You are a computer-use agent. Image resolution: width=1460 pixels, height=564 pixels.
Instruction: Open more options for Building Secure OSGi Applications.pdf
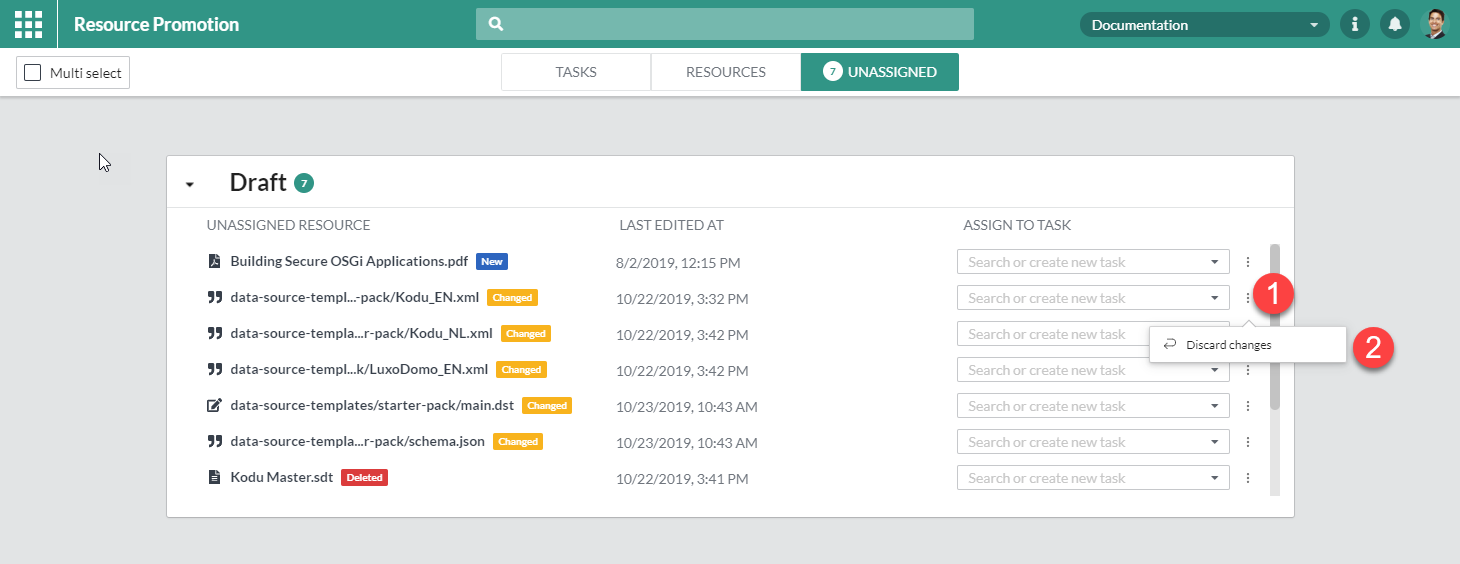point(1247,262)
